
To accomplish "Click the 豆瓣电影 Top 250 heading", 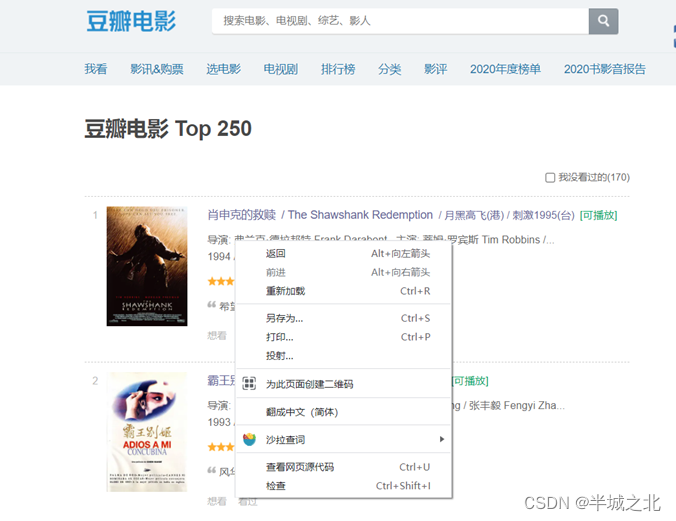I will (x=168, y=129).
